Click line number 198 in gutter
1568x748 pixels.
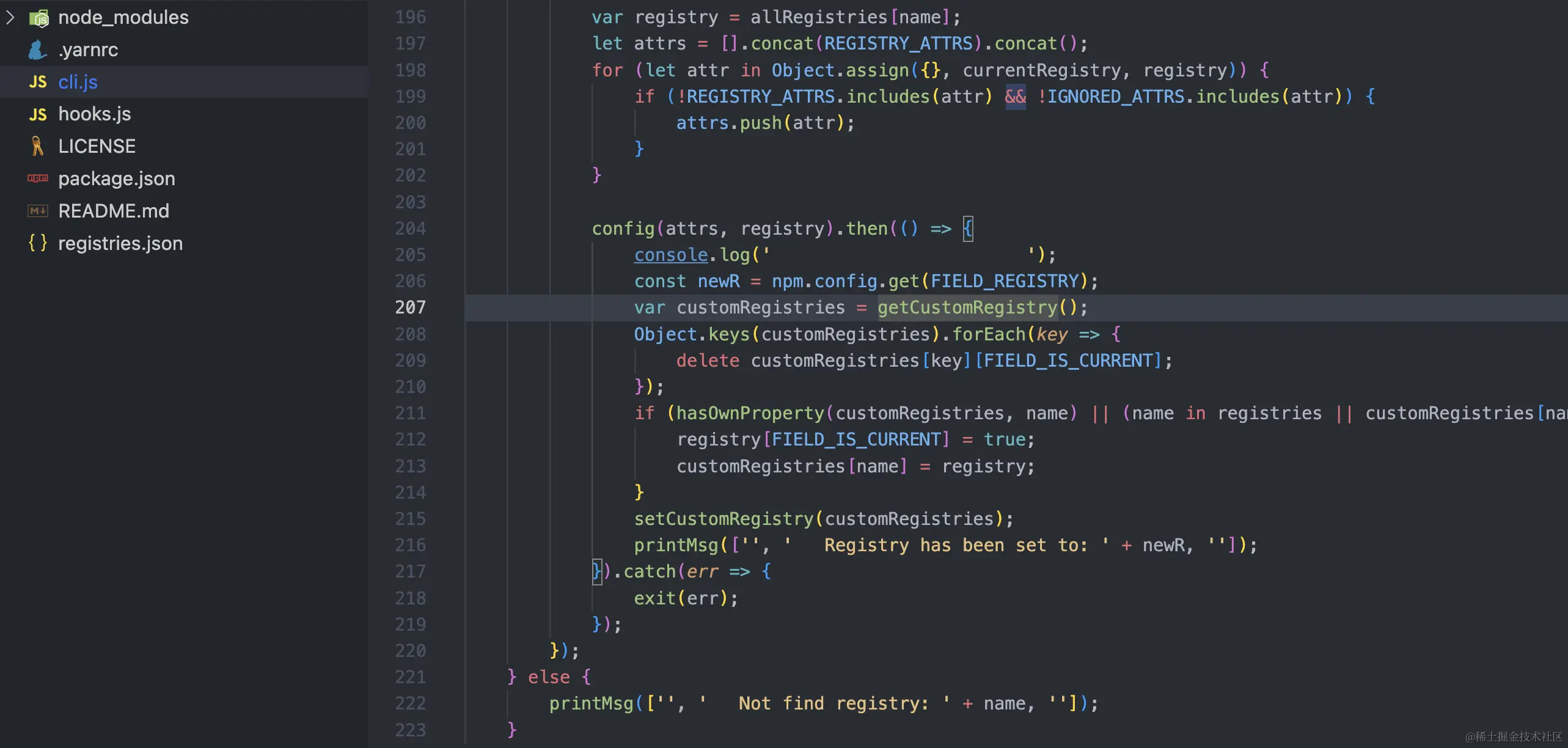(410, 70)
